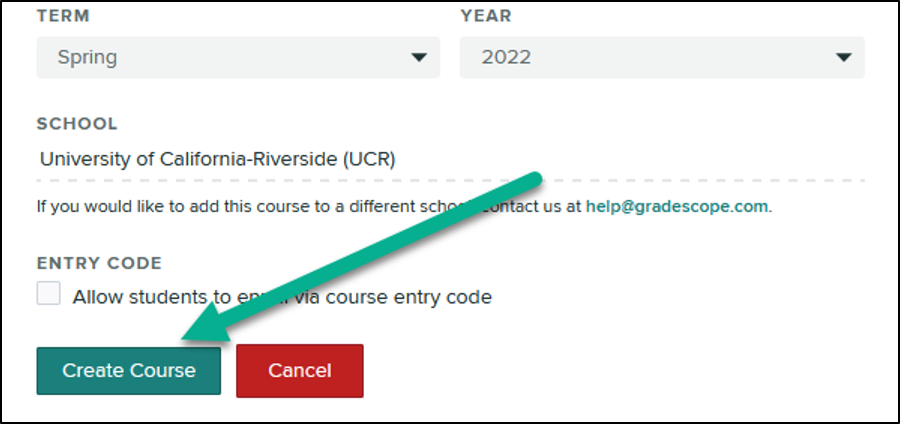Click the ENTRY CODE section heading
This screenshot has height=424, width=900.
[x=99, y=263]
